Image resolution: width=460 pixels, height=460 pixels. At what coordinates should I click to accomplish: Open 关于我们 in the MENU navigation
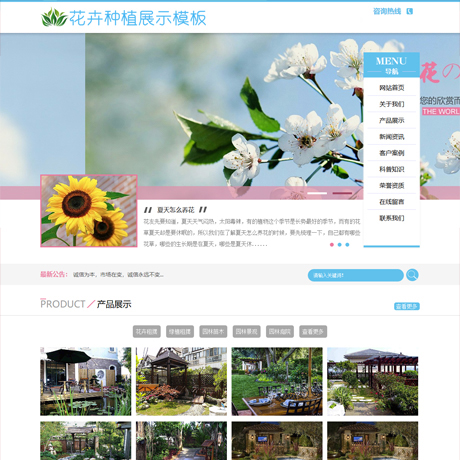(392, 104)
